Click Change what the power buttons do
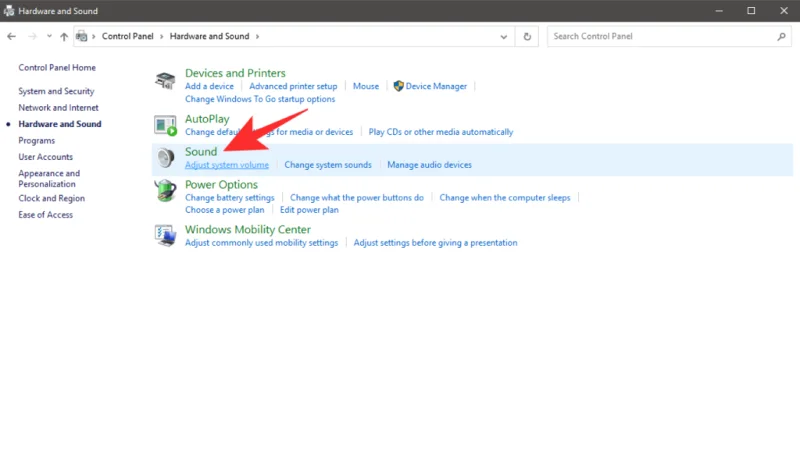The height and width of the screenshot is (450, 800). [x=357, y=198]
